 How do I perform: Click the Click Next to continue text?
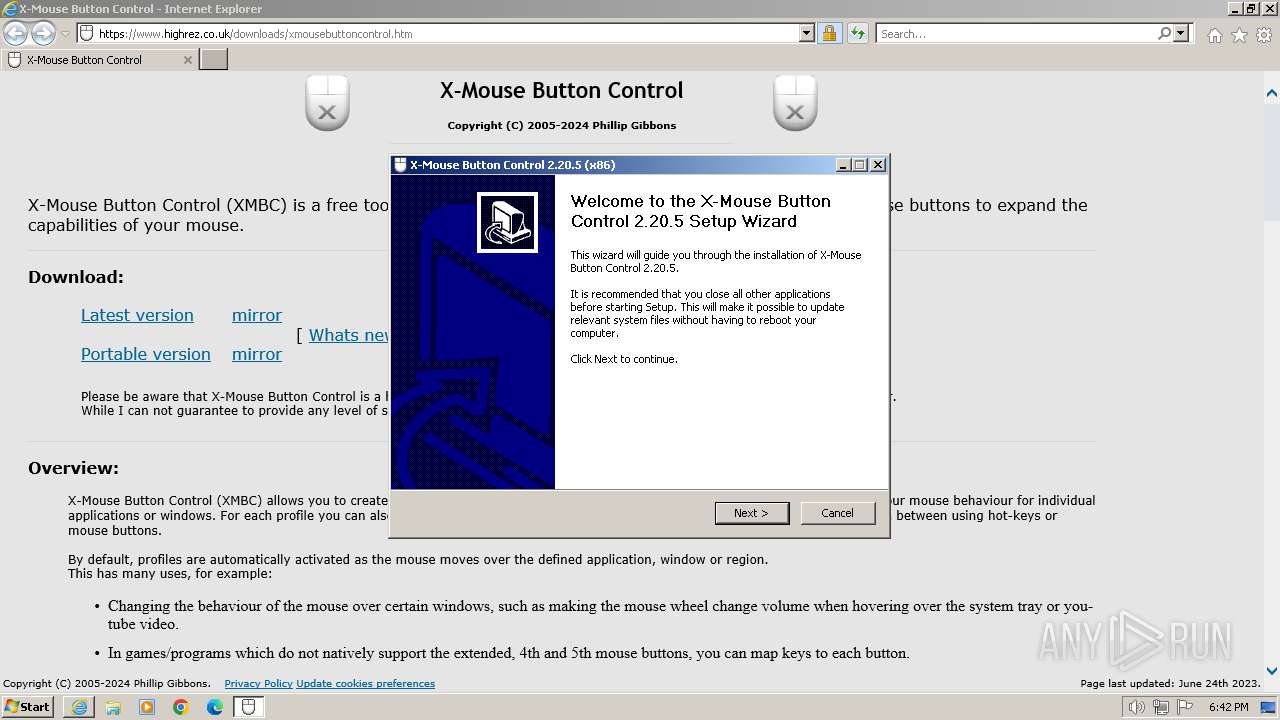pyautogui.click(x=624, y=359)
